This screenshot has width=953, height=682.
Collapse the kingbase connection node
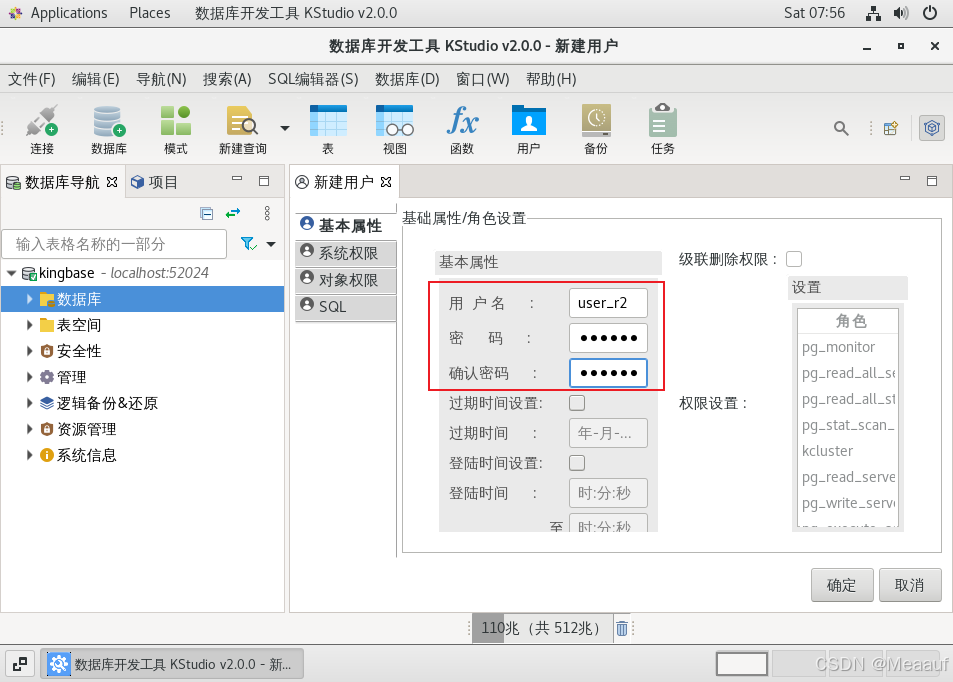click(x=12, y=273)
